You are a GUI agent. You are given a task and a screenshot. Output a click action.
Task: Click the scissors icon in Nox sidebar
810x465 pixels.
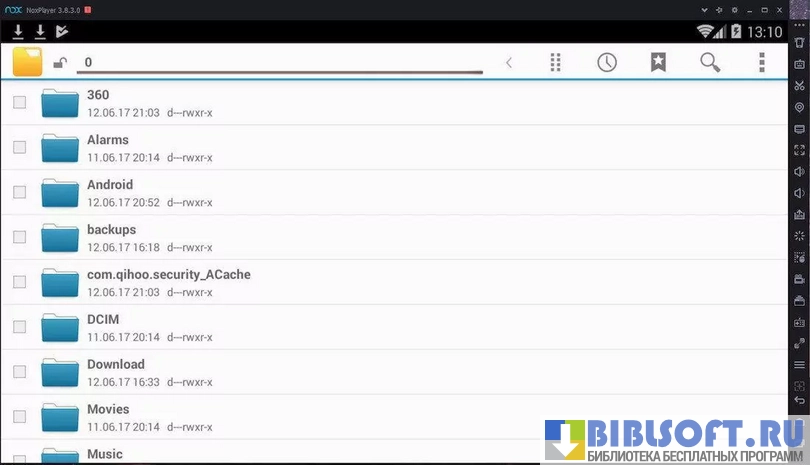(x=799, y=85)
